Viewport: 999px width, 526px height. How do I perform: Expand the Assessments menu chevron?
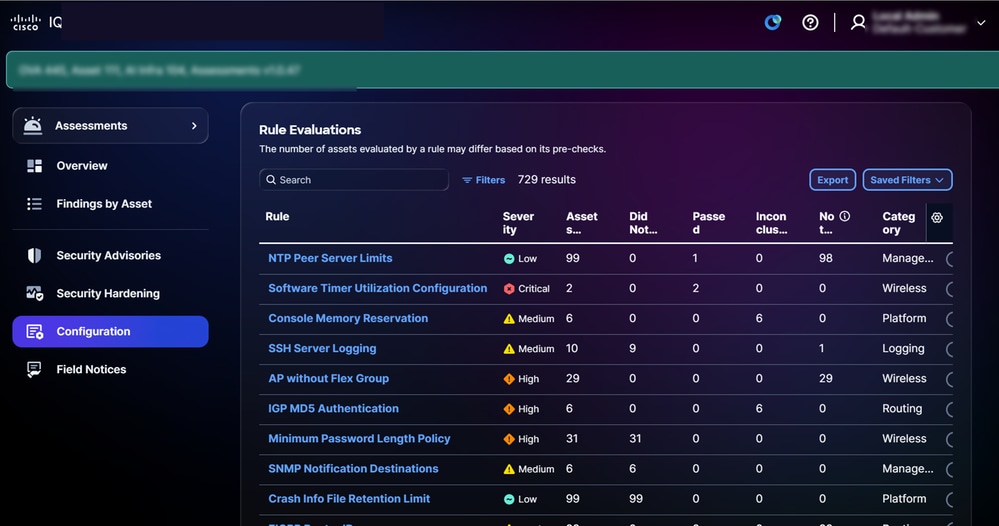click(x=194, y=125)
